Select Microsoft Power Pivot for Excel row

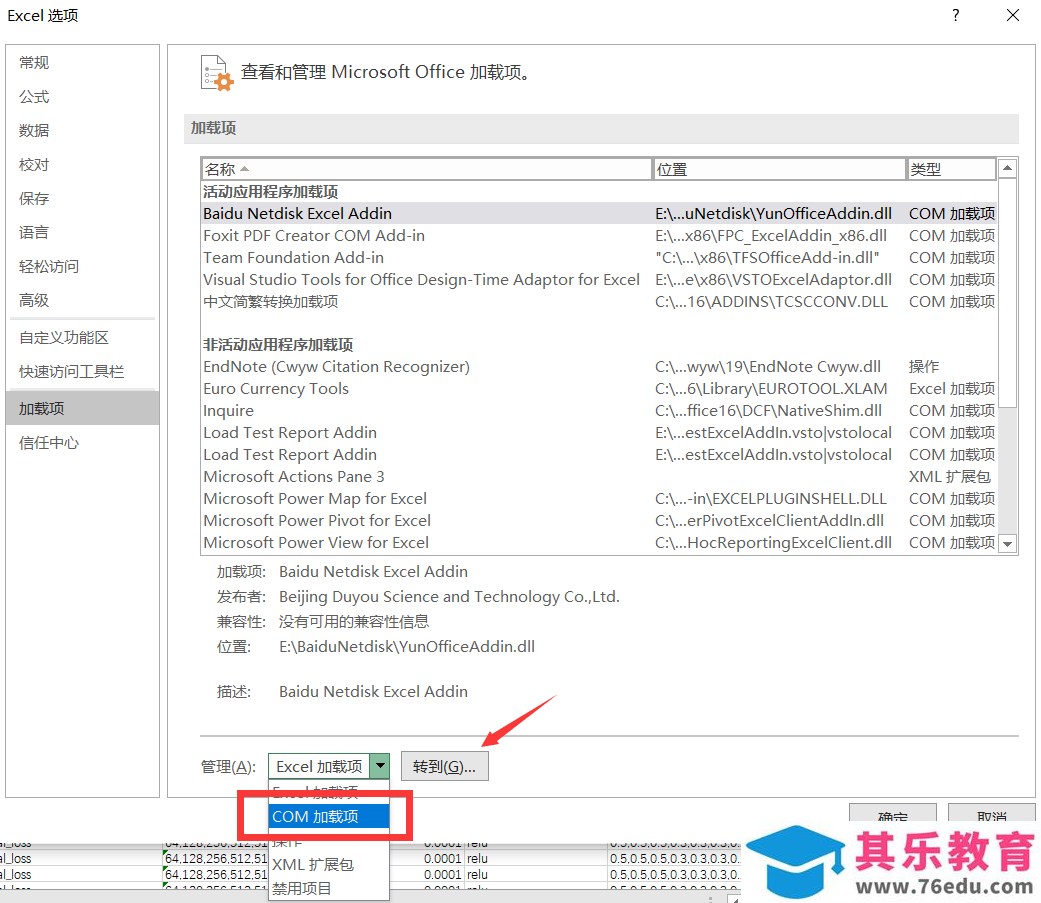click(599, 521)
